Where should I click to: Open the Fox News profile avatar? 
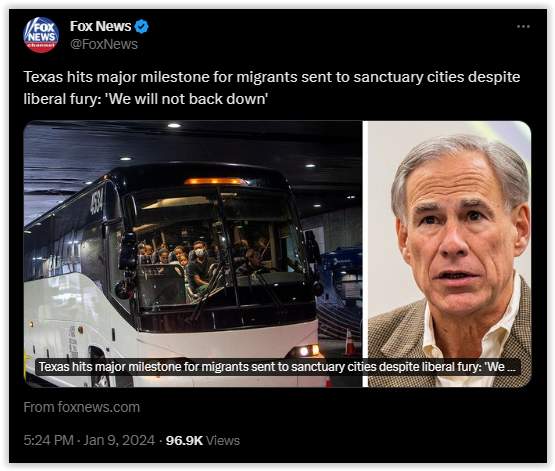coord(41,35)
